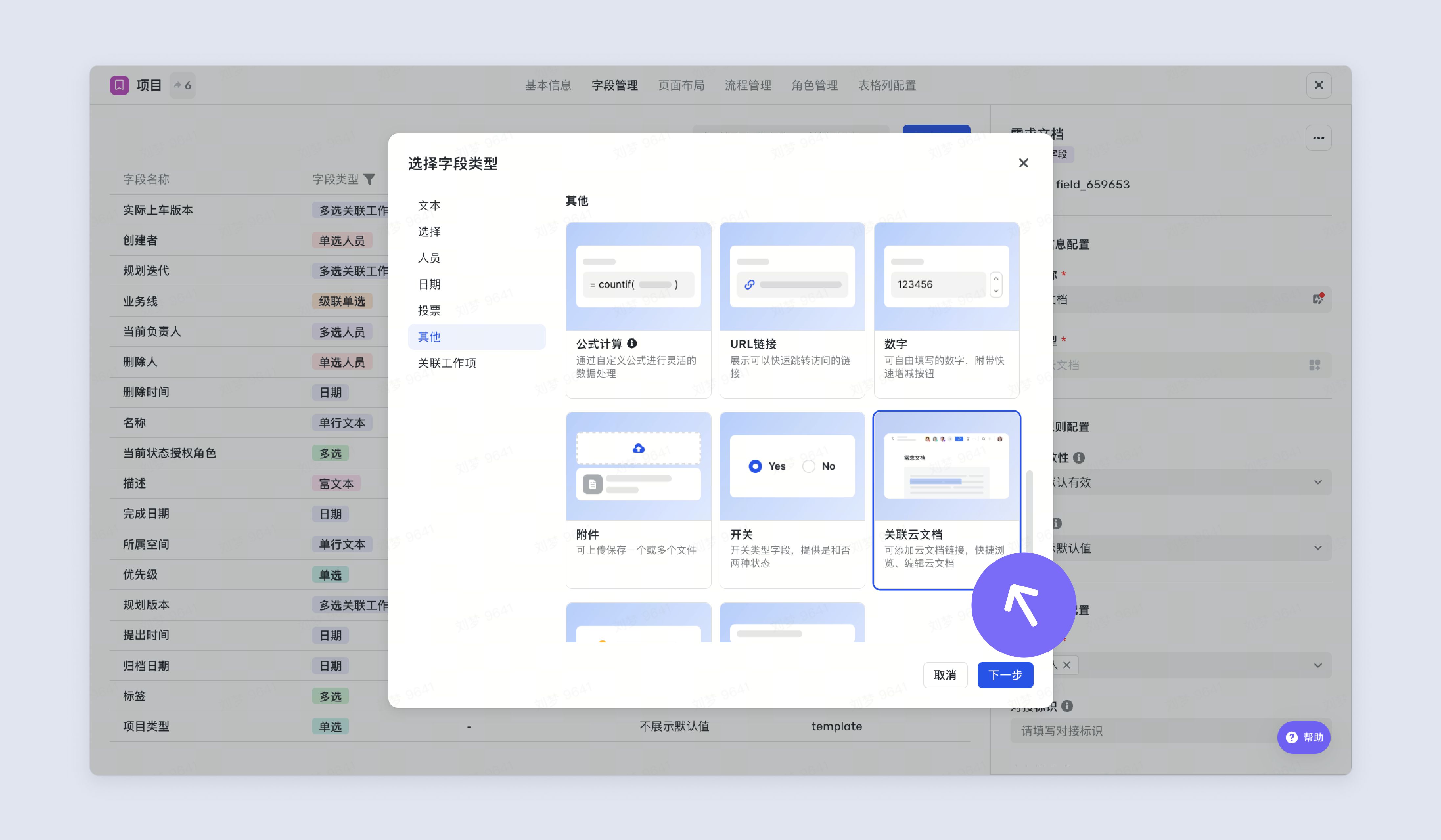Select the 人员 field category

click(476, 258)
